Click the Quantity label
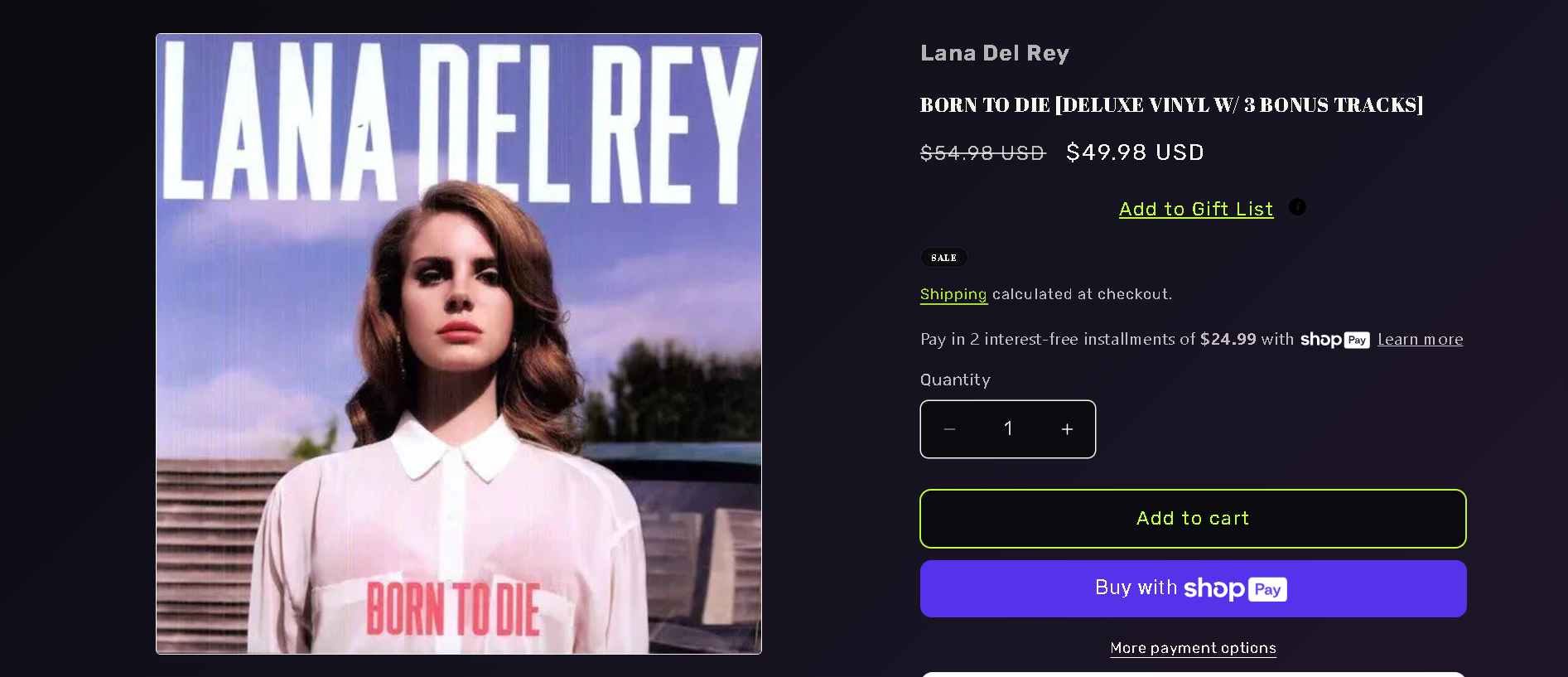This screenshot has width=1568, height=677. click(x=955, y=380)
